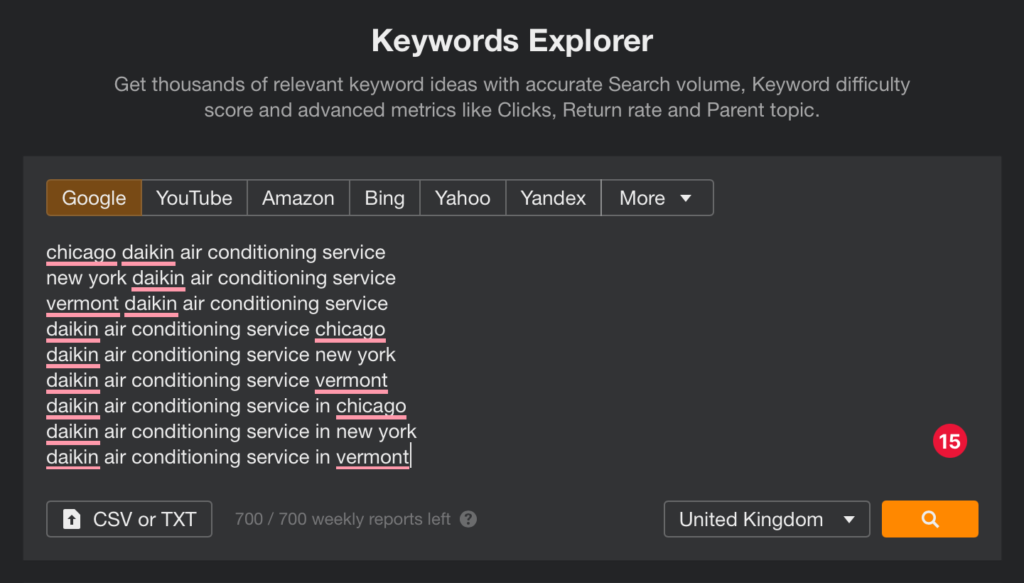Click the line starting 'chicago daikin air conditioning'
Viewport: 1024px width, 583px height.
(x=216, y=253)
